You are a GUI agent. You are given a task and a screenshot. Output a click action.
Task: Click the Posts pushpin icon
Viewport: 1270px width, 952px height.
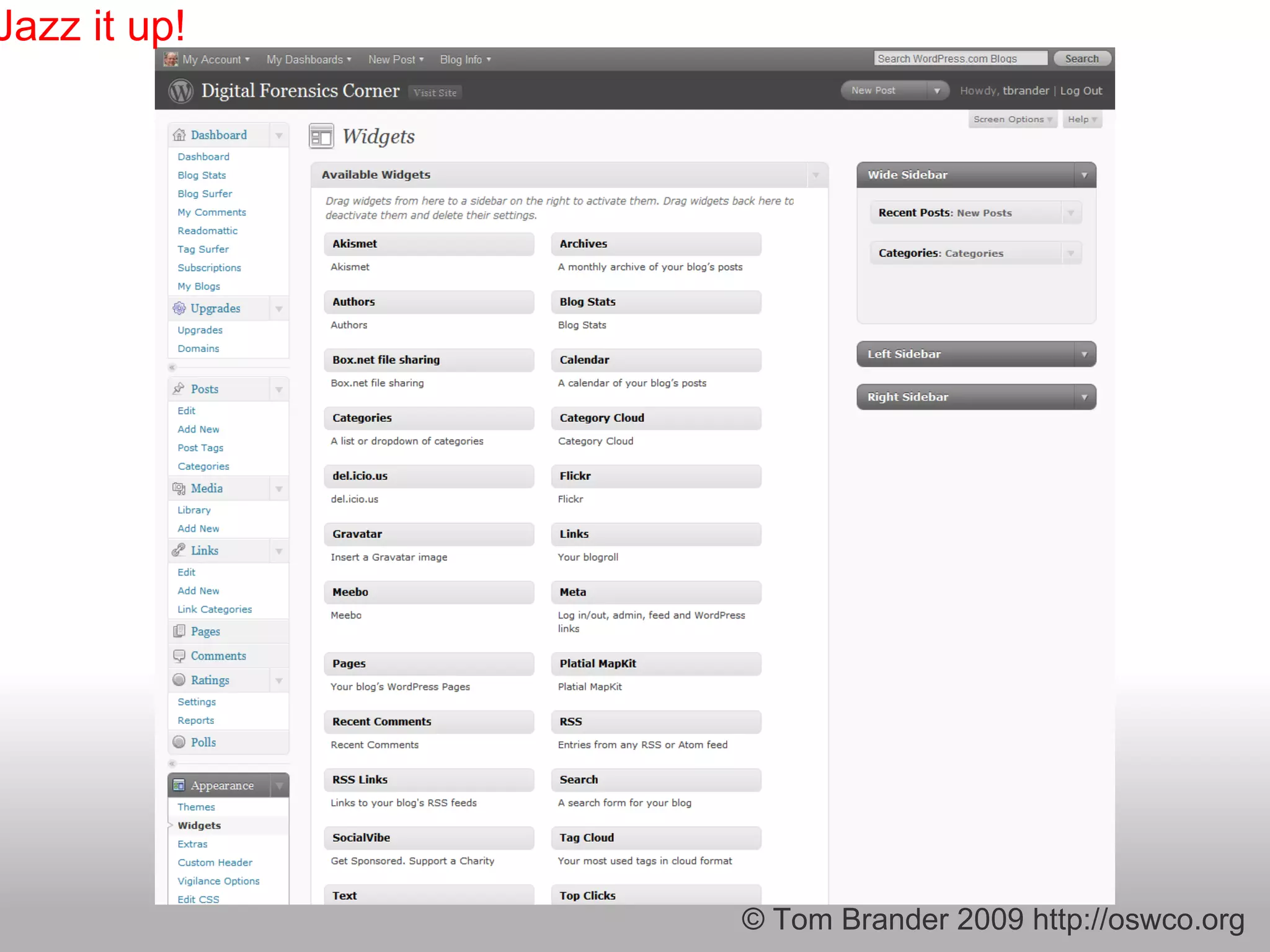[179, 389]
